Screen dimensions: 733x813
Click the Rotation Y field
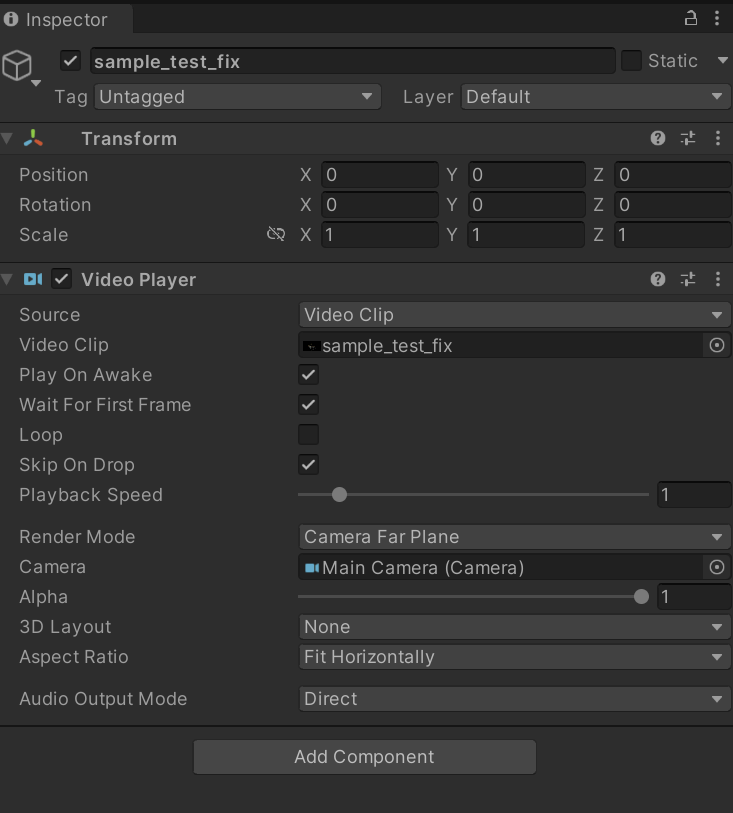pyautogui.click(x=526, y=205)
